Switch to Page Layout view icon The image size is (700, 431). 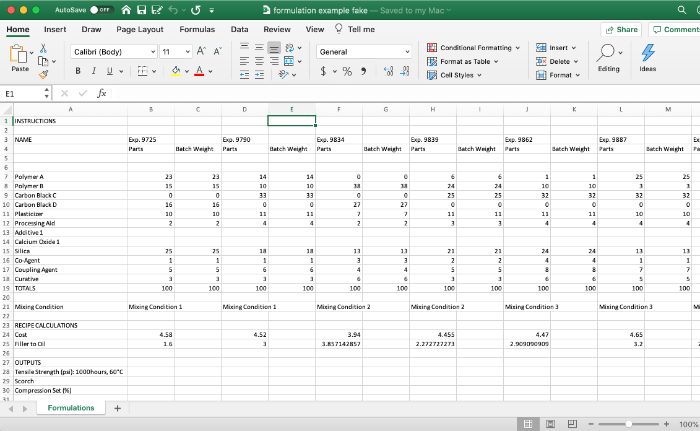click(x=550, y=424)
